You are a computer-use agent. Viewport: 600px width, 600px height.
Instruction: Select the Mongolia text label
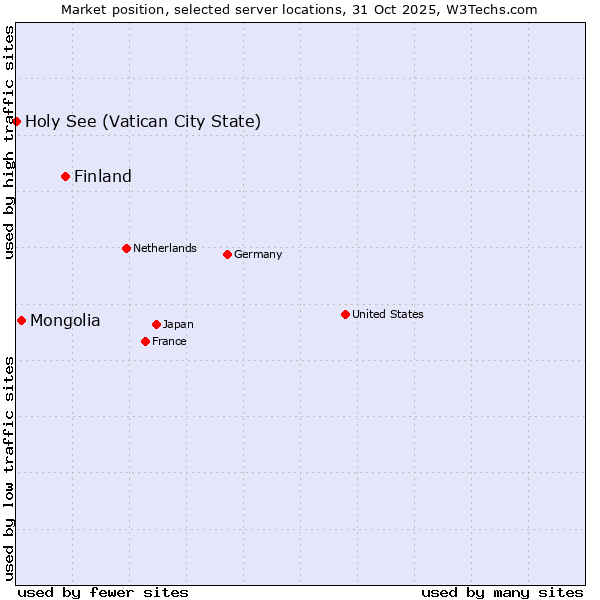tap(65, 321)
